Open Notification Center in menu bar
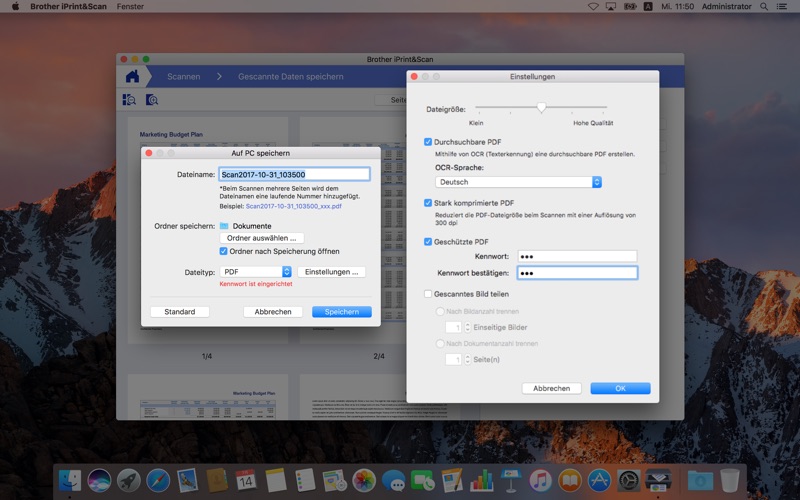Image resolution: width=800 pixels, height=500 pixels. coord(782,6)
